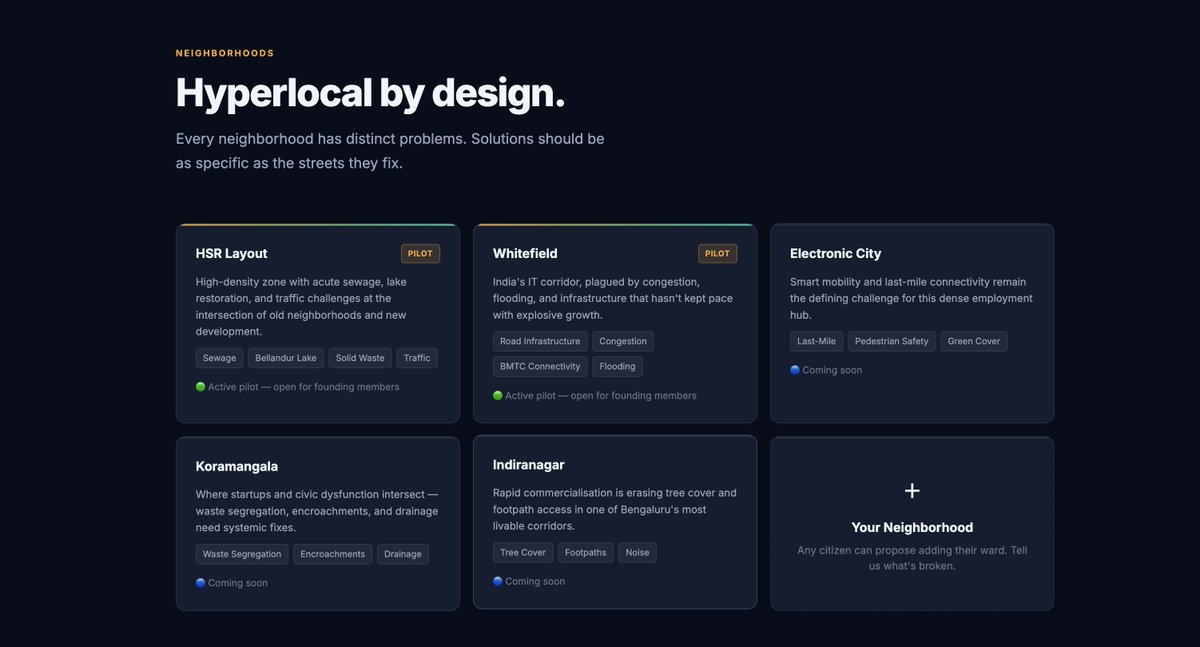Click 'Coming soon' text in Electronic City card

[832, 370]
